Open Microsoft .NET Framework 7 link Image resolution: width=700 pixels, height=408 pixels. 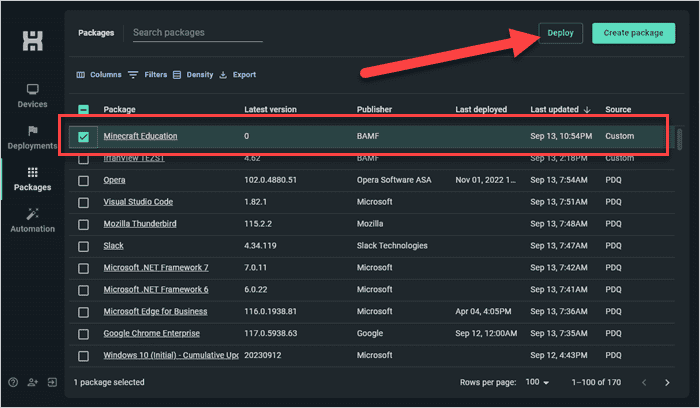click(156, 267)
